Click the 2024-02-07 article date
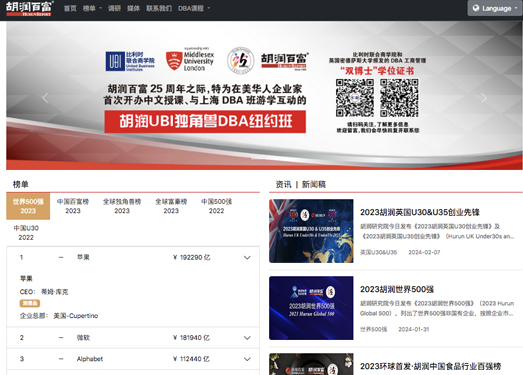The height and width of the screenshot is (375, 523). coord(424,252)
